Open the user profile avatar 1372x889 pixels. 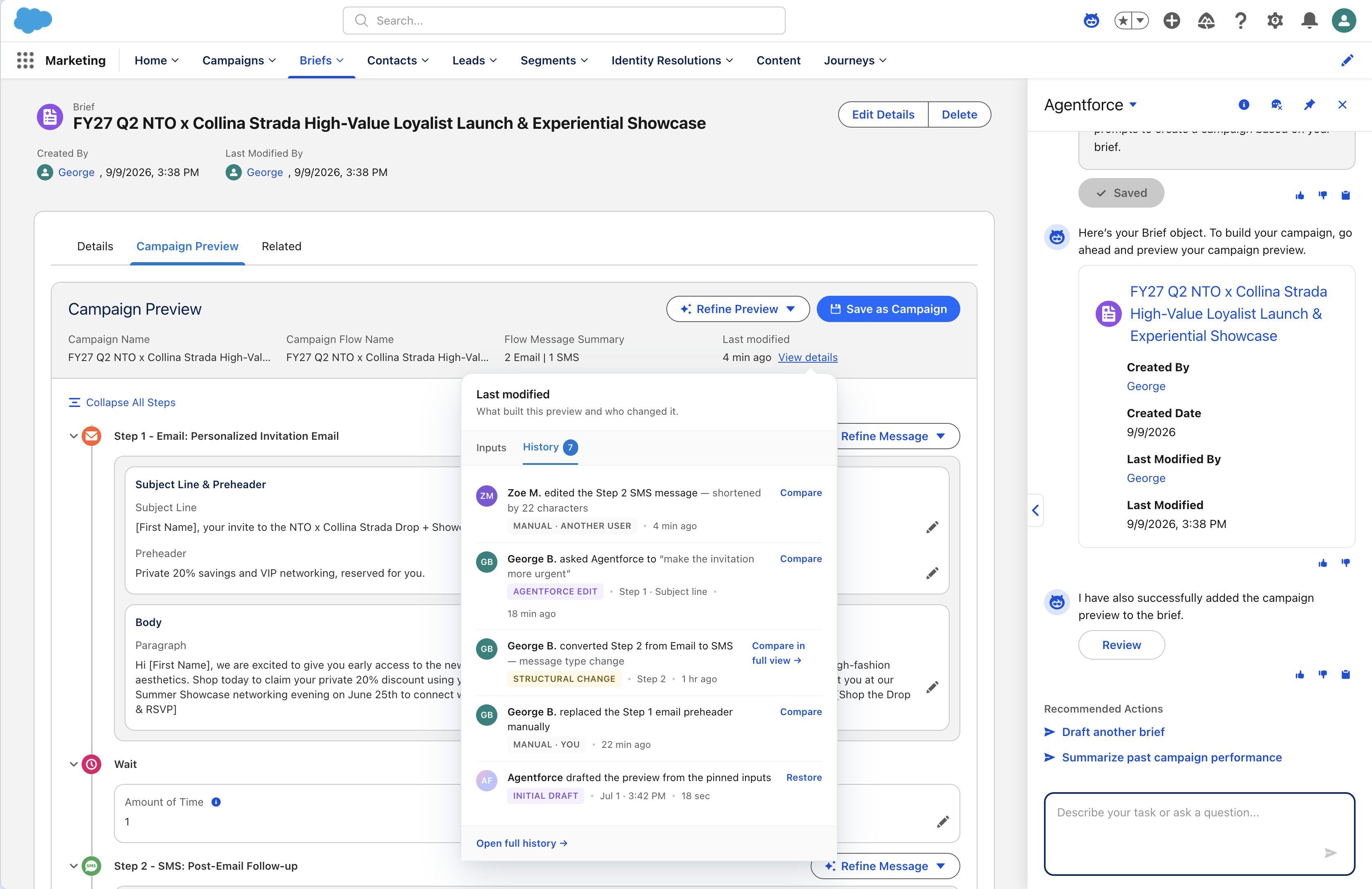click(1344, 21)
